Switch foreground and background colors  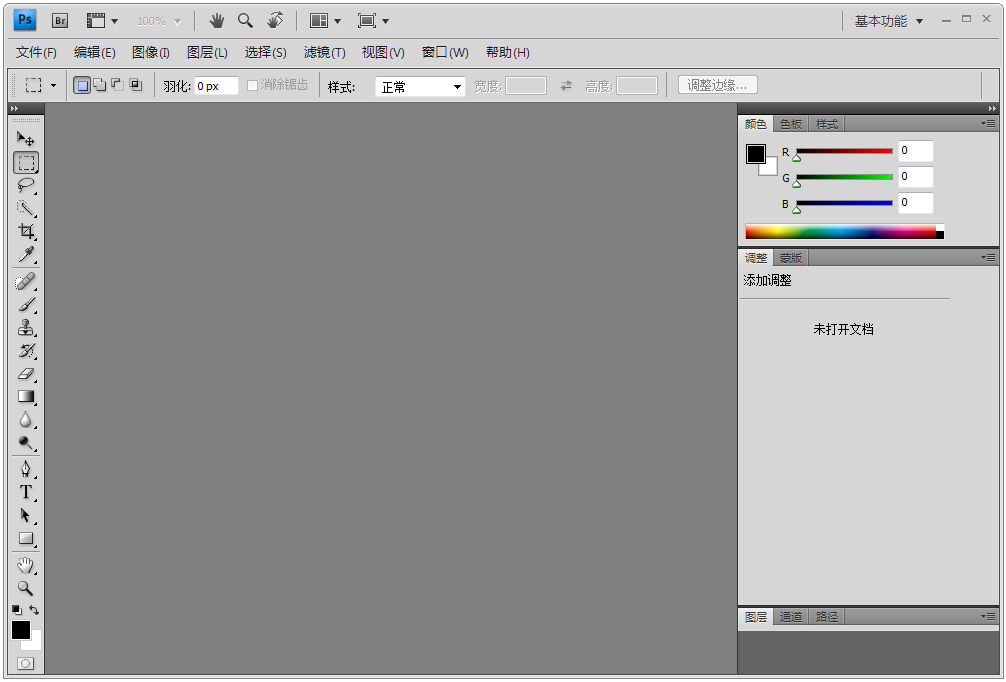[x=34, y=609]
